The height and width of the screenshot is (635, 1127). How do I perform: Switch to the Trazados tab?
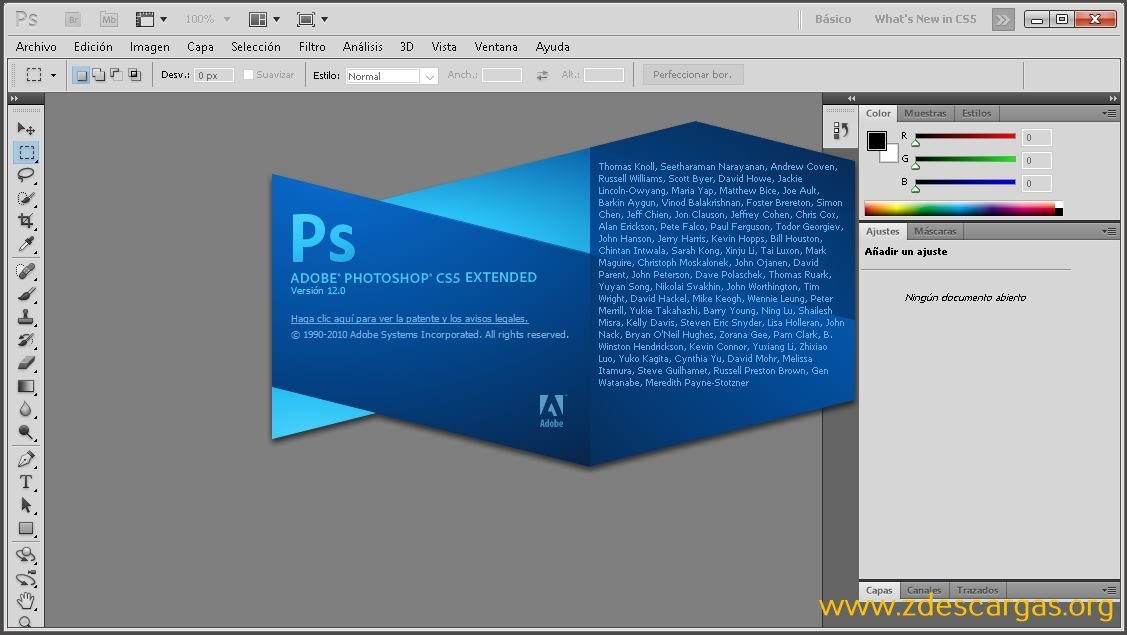(977, 590)
